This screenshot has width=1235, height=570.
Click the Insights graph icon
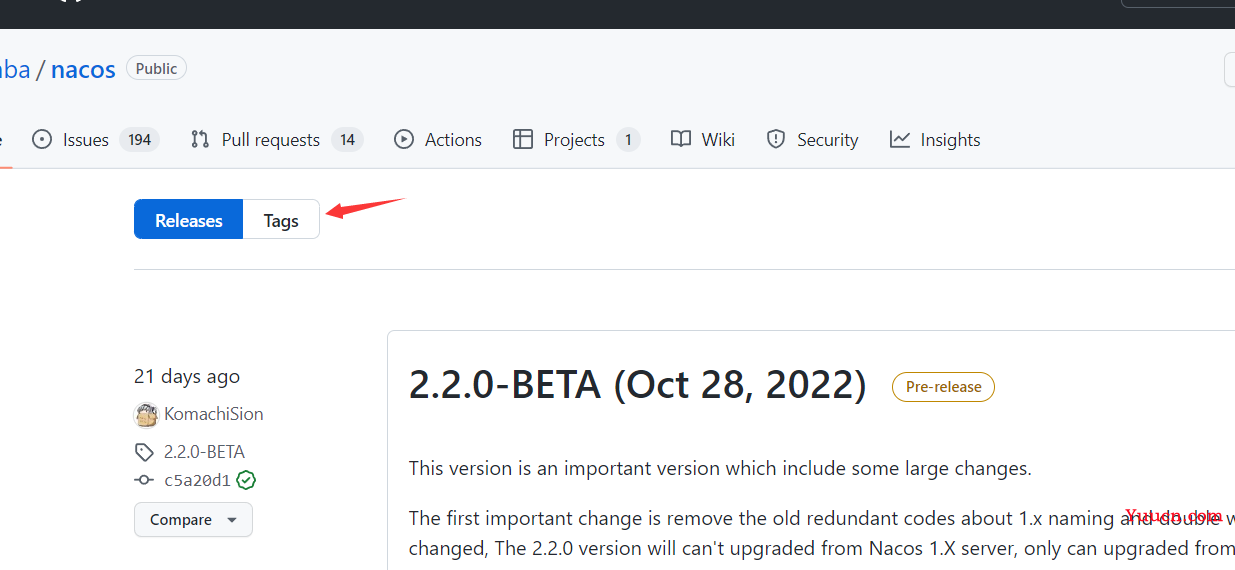tap(900, 140)
